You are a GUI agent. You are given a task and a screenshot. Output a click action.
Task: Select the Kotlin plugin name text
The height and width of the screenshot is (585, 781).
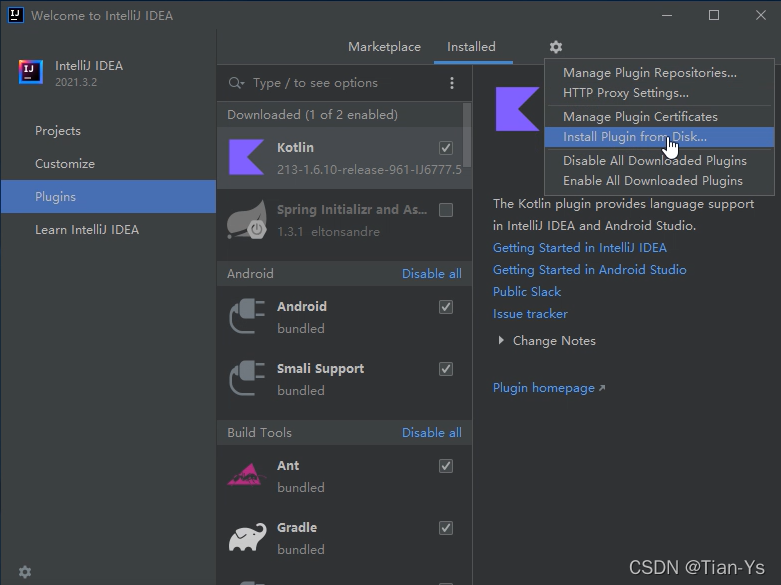coord(295,147)
